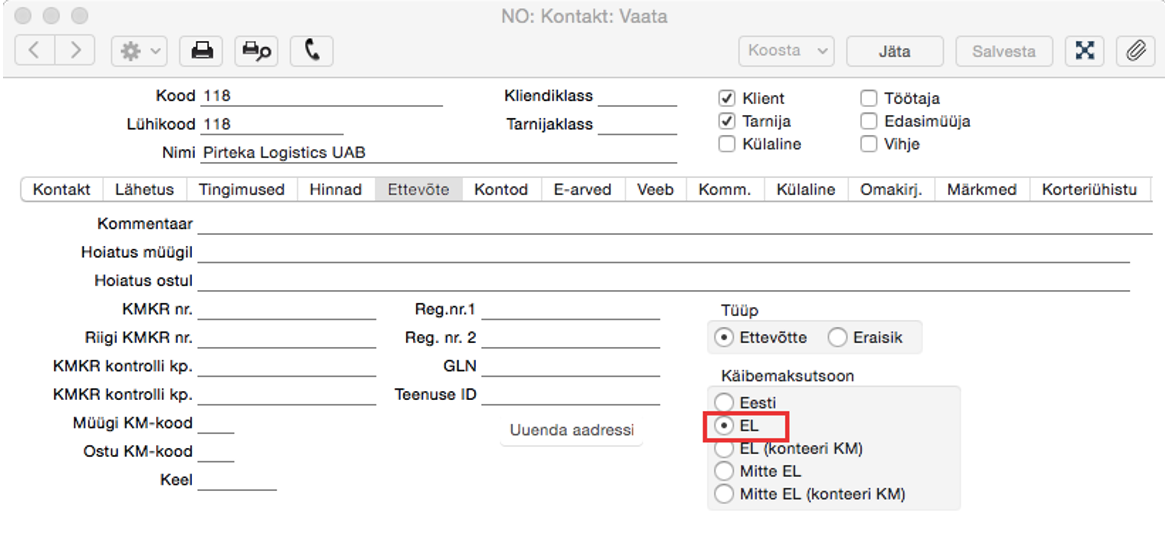Tick the Edasimüüja checkbox
The image size is (1165, 540).
[x=869, y=121]
